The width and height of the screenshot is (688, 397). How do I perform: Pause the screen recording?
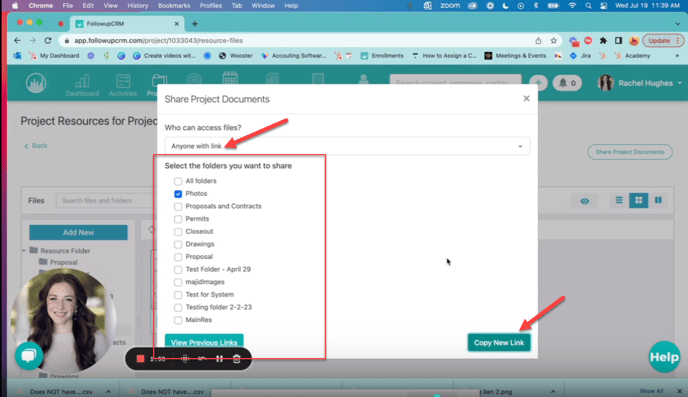coord(219,359)
